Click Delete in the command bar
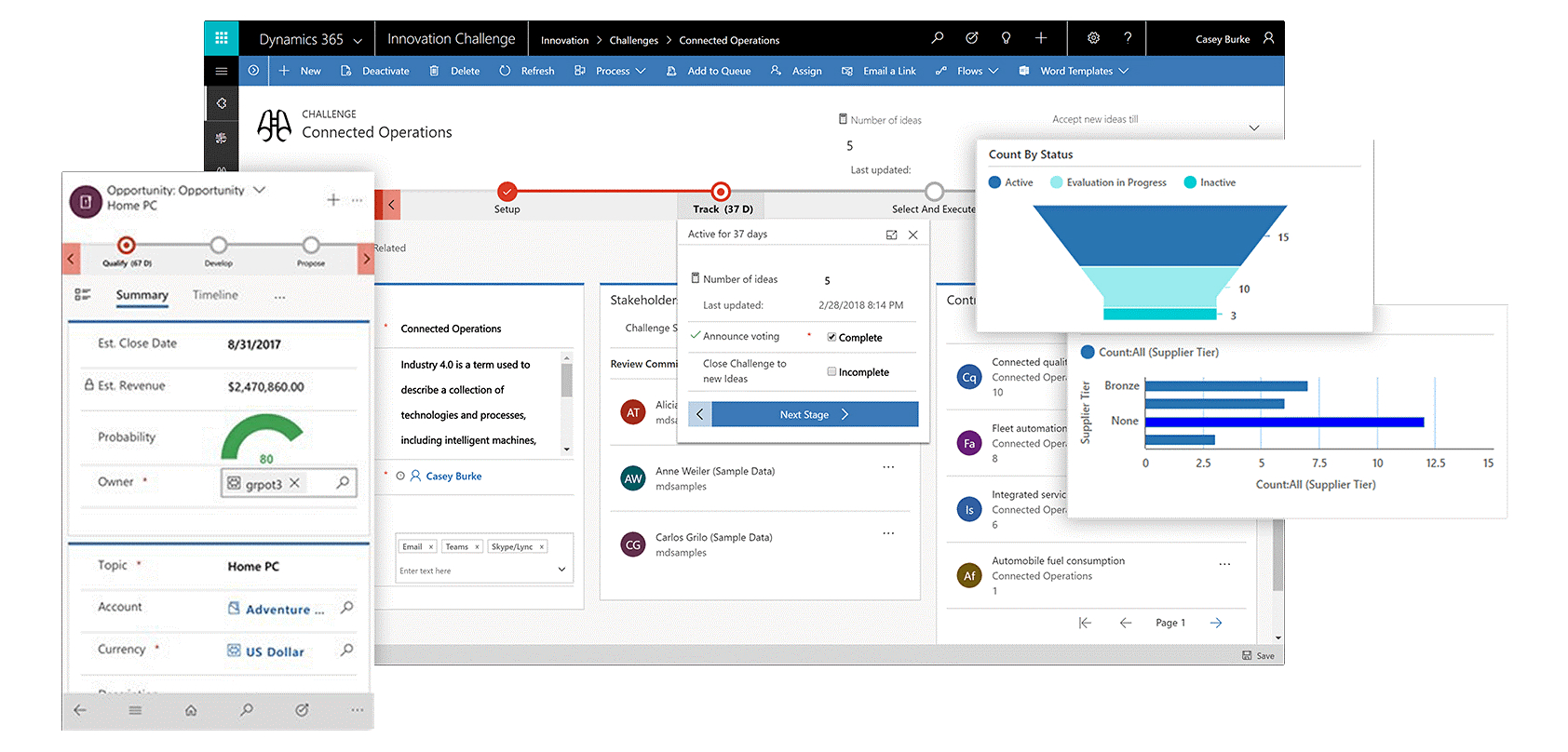 pos(454,71)
